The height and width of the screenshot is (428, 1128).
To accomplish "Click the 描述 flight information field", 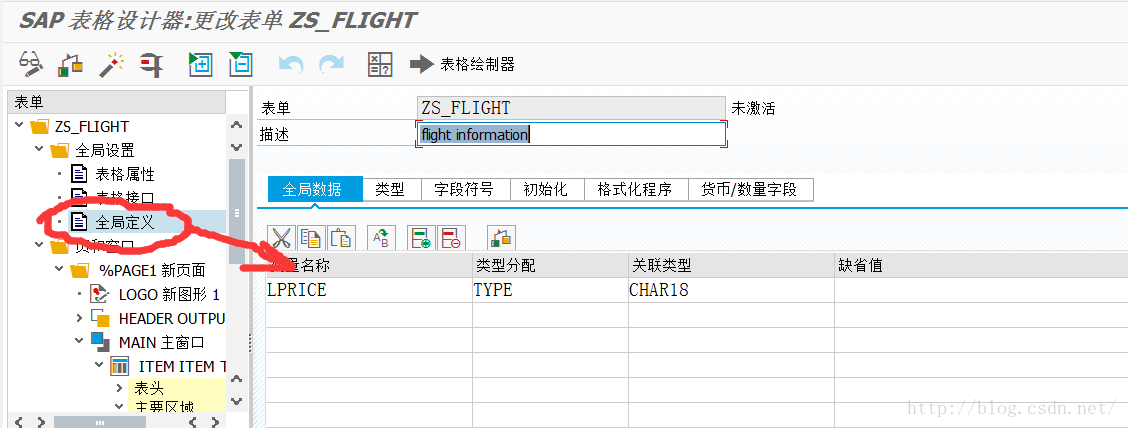I will click(571, 135).
